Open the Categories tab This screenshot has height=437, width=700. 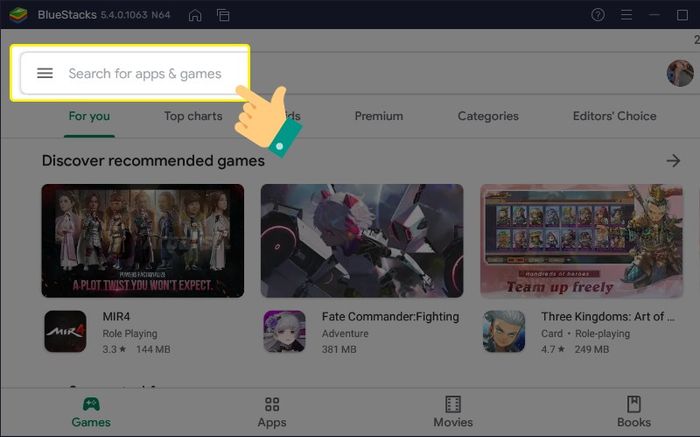coord(488,116)
